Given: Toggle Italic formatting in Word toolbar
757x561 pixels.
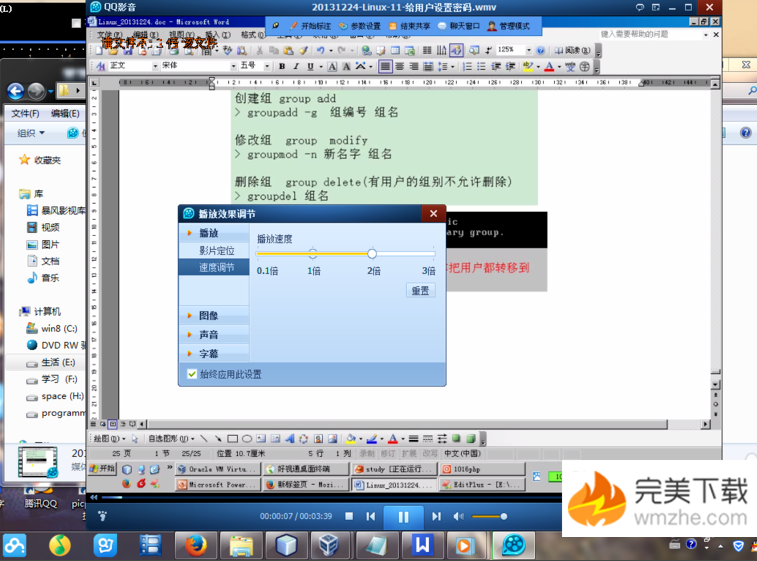Looking at the screenshot, I should coord(296,66).
